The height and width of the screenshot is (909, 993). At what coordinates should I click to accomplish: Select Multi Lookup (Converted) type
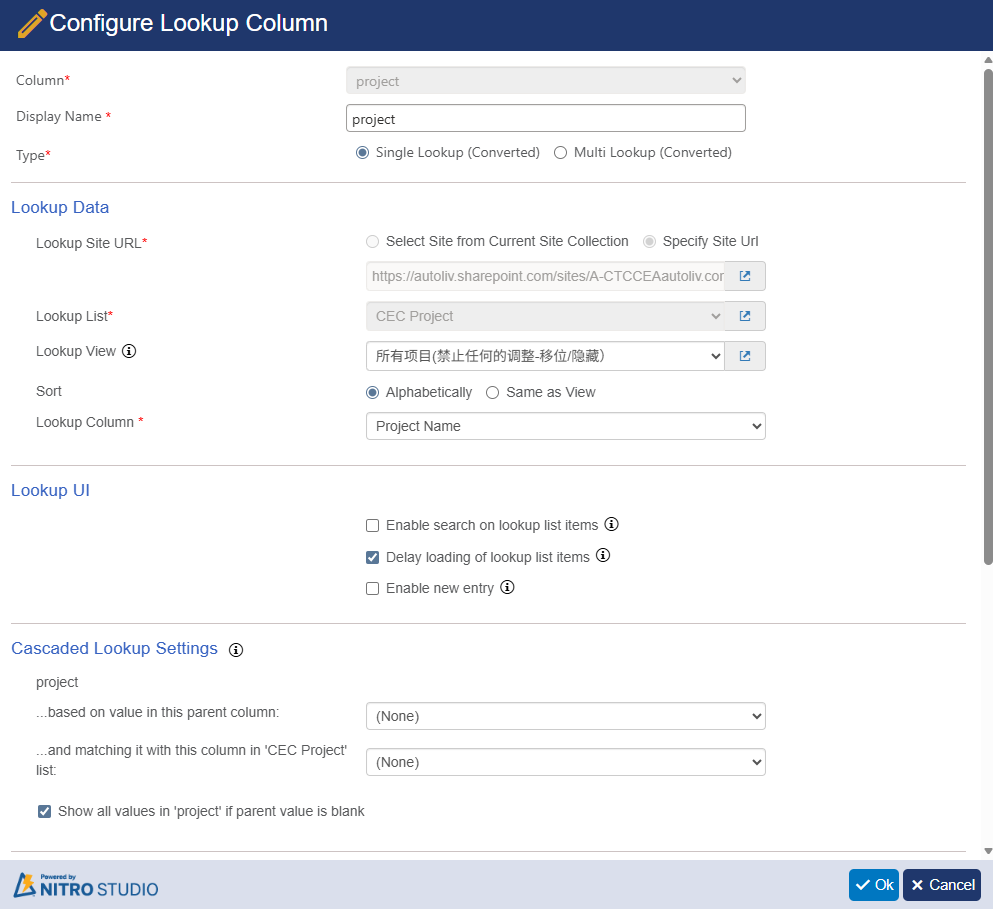point(560,152)
